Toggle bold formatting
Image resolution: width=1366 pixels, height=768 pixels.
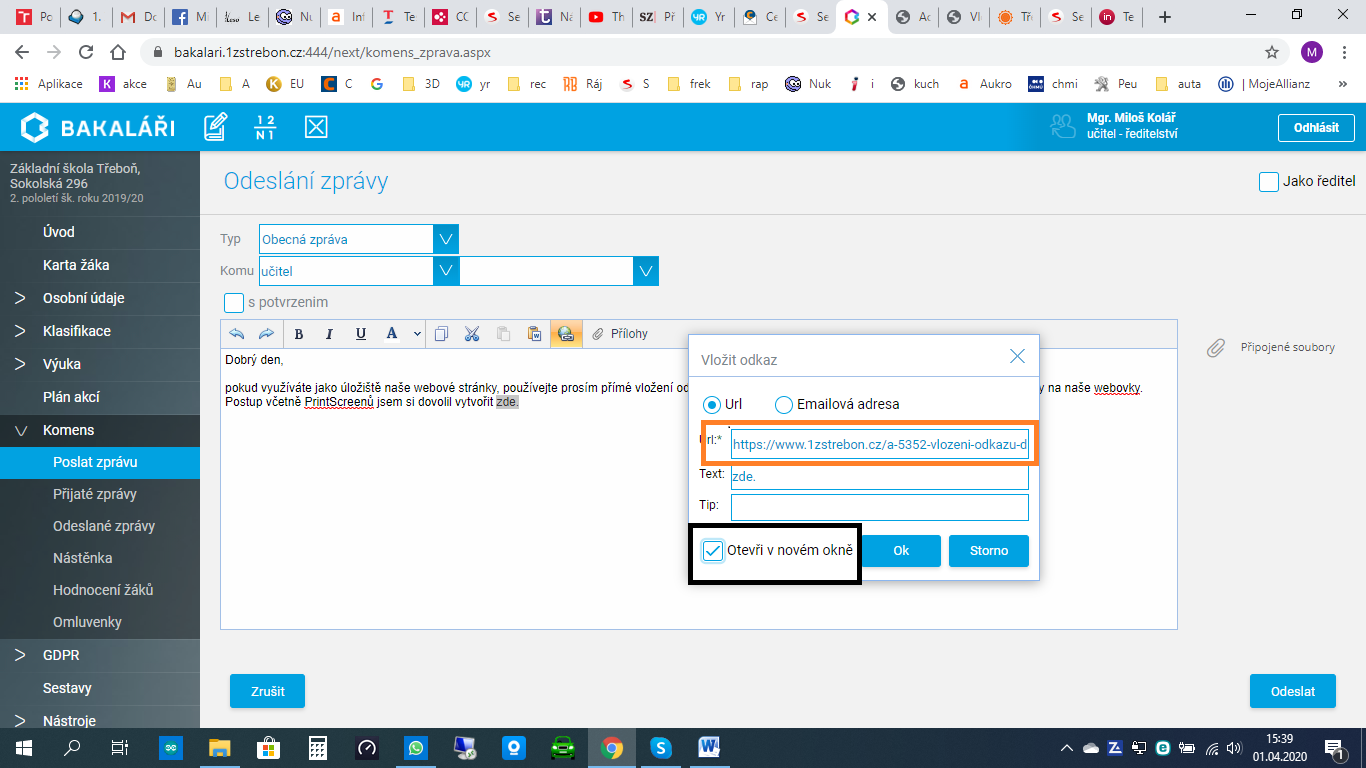pos(299,334)
